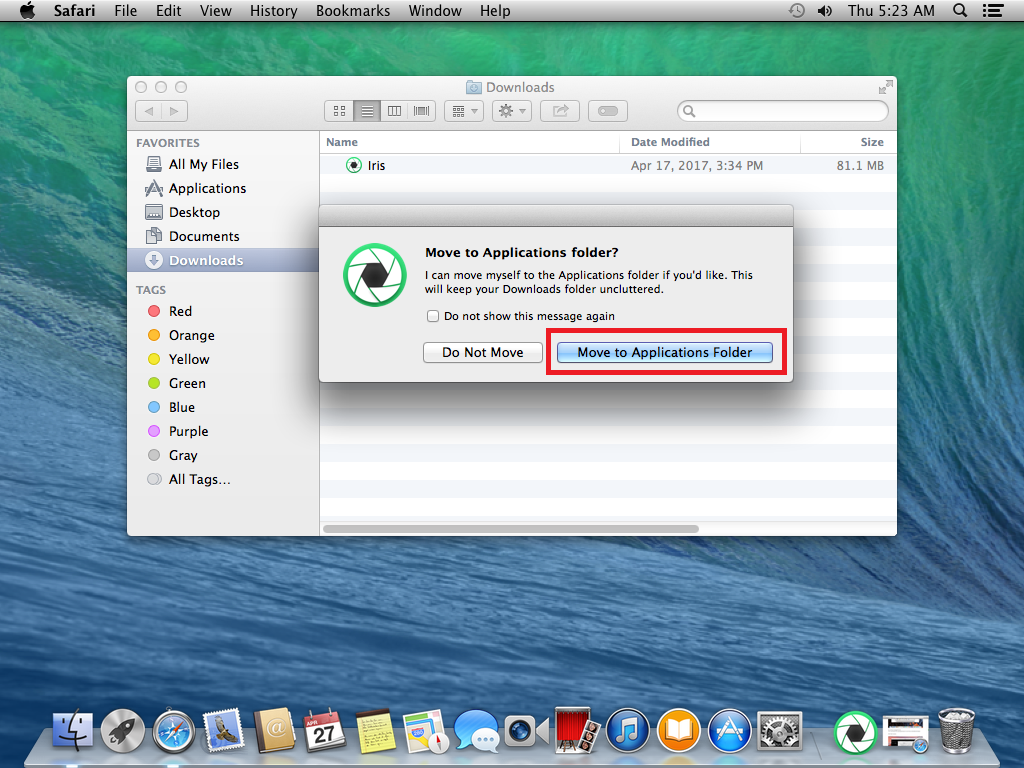This screenshot has height=768, width=1024.
Task: Click the Edit Tags toolbar button
Action: click(x=608, y=111)
